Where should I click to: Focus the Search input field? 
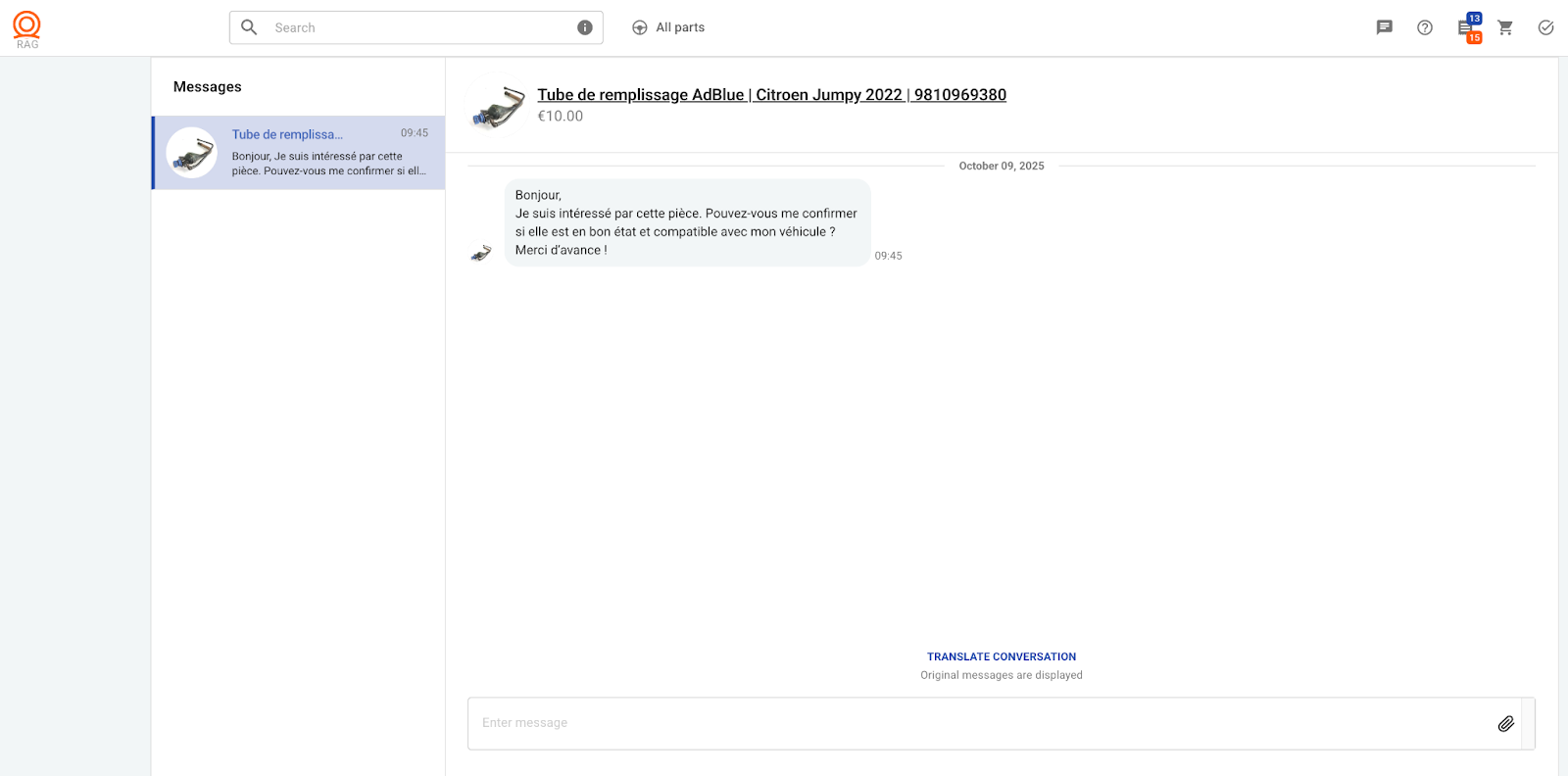[x=421, y=27]
